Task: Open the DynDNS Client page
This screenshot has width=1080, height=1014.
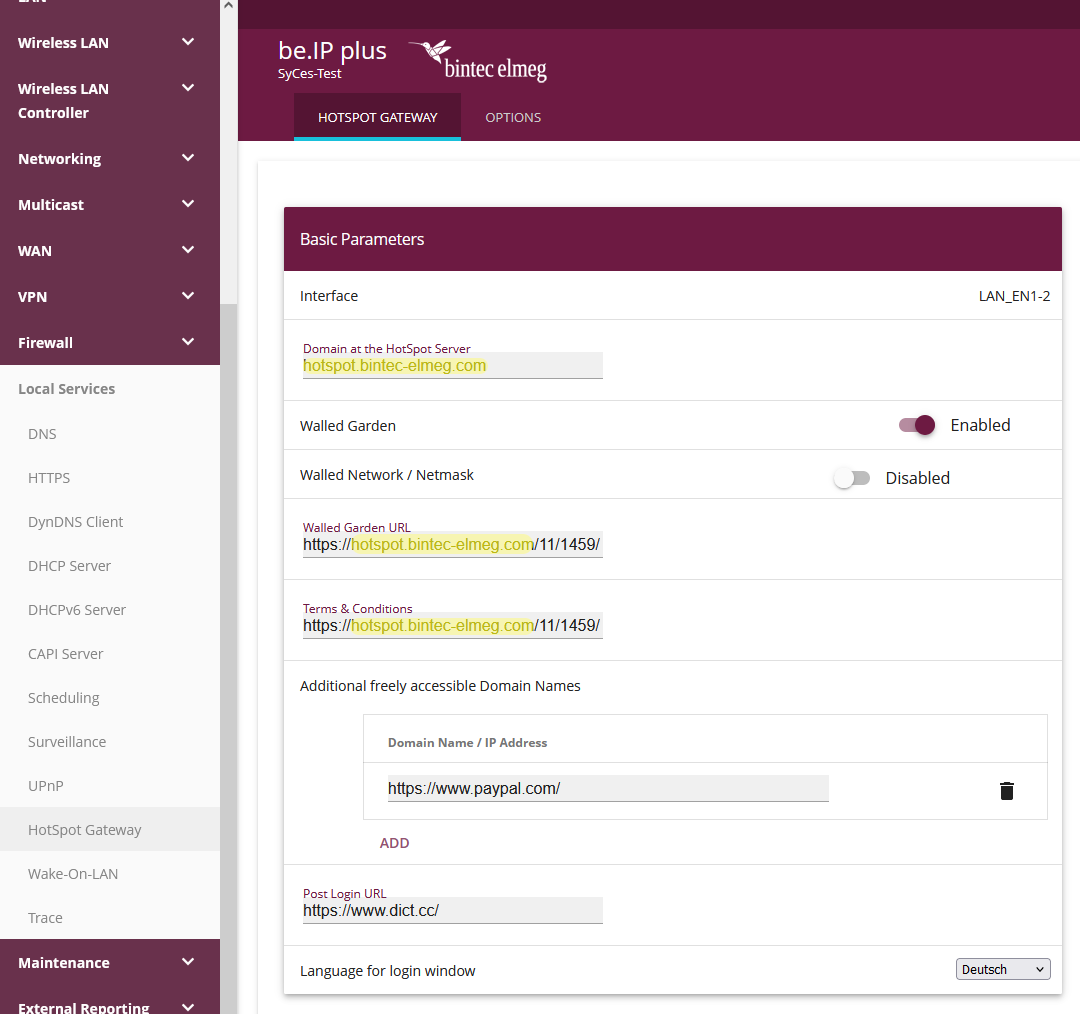Action: pos(75,522)
